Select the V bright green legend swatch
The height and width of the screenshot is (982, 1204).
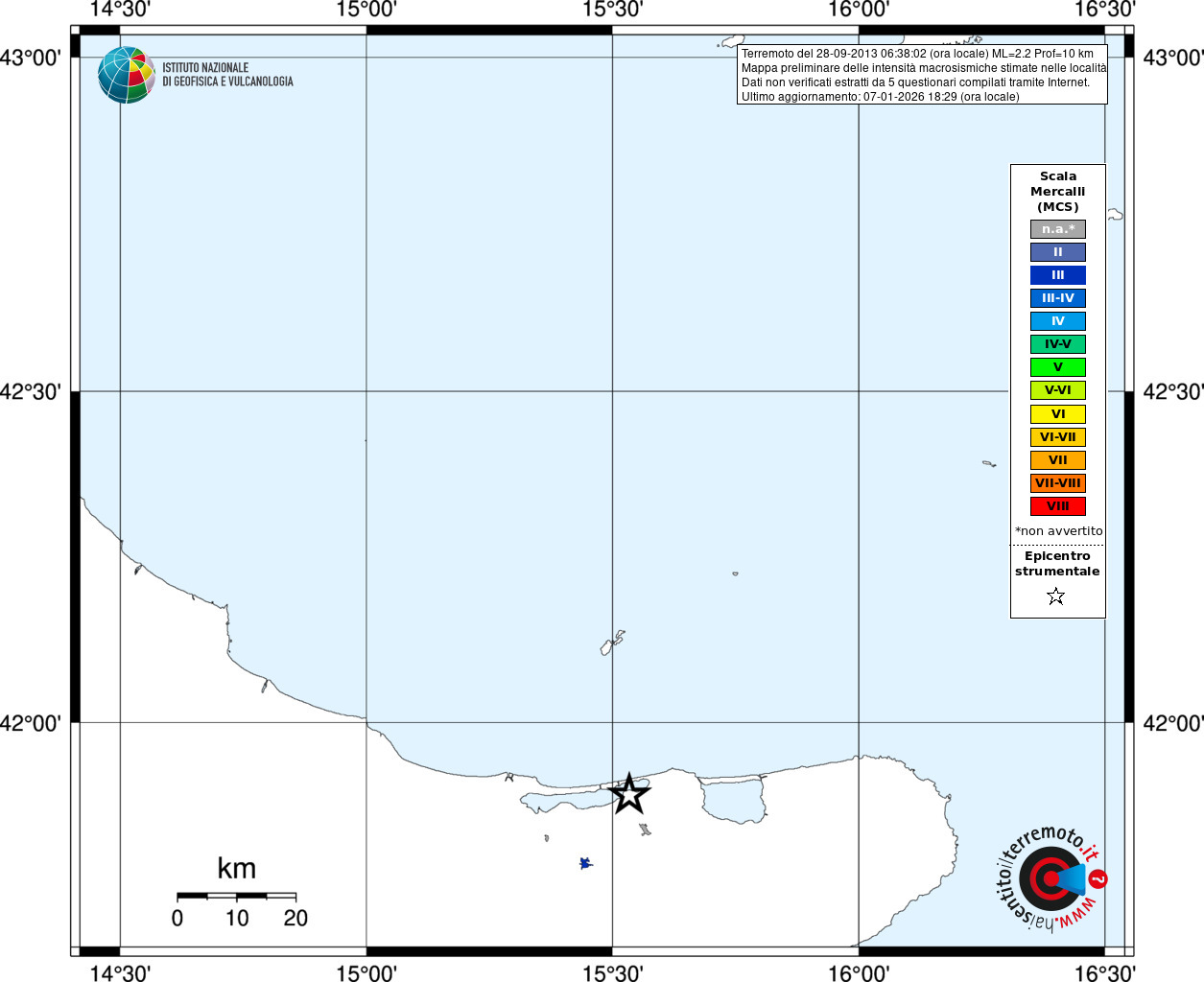point(1058,367)
